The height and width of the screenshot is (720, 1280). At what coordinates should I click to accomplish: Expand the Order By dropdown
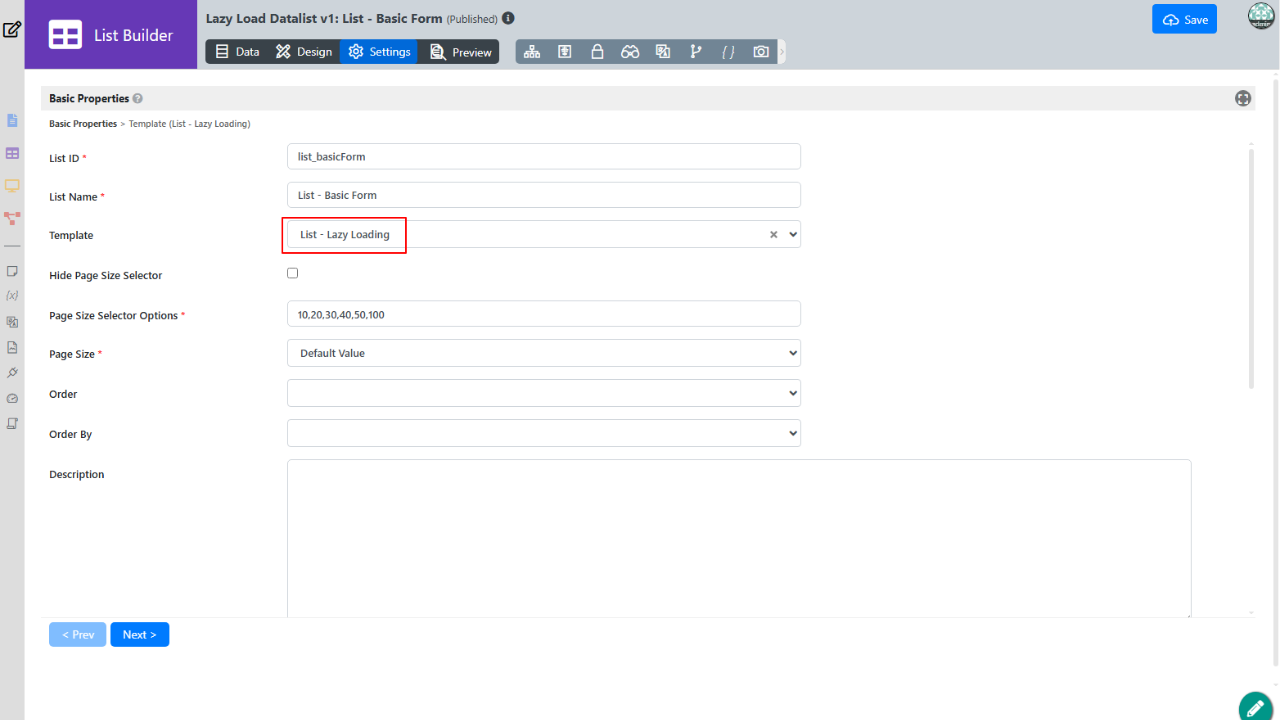click(543, 433)
